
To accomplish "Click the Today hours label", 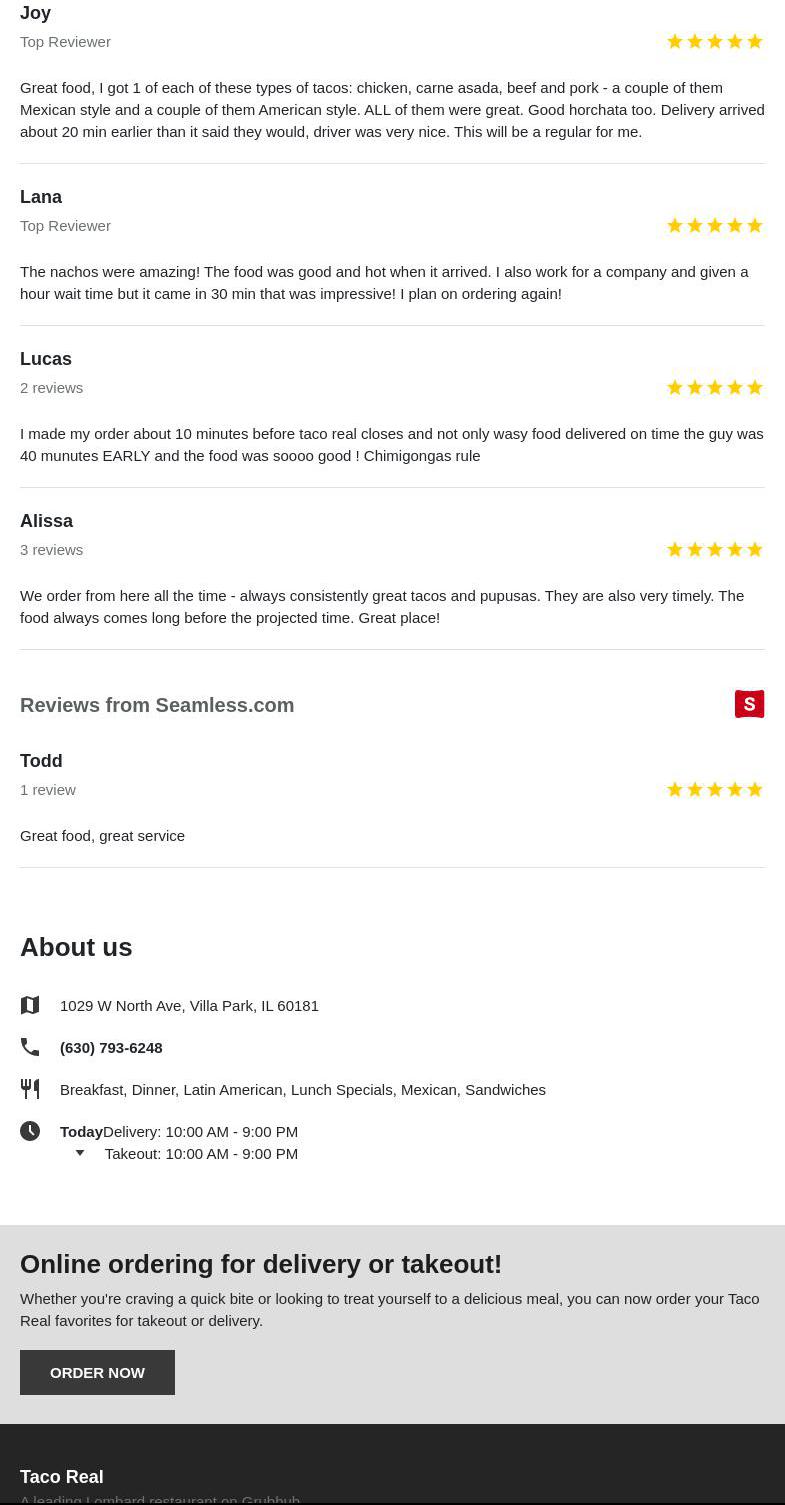I will 81,1131.
